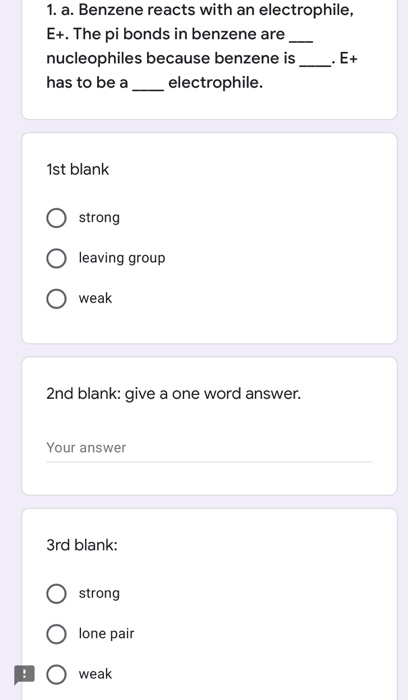The width and height of the screenshot is (408, 700).
Task: Click the 'strong' label text in 3rd blank
Action: pyautogui.click(x=99, y=593)
